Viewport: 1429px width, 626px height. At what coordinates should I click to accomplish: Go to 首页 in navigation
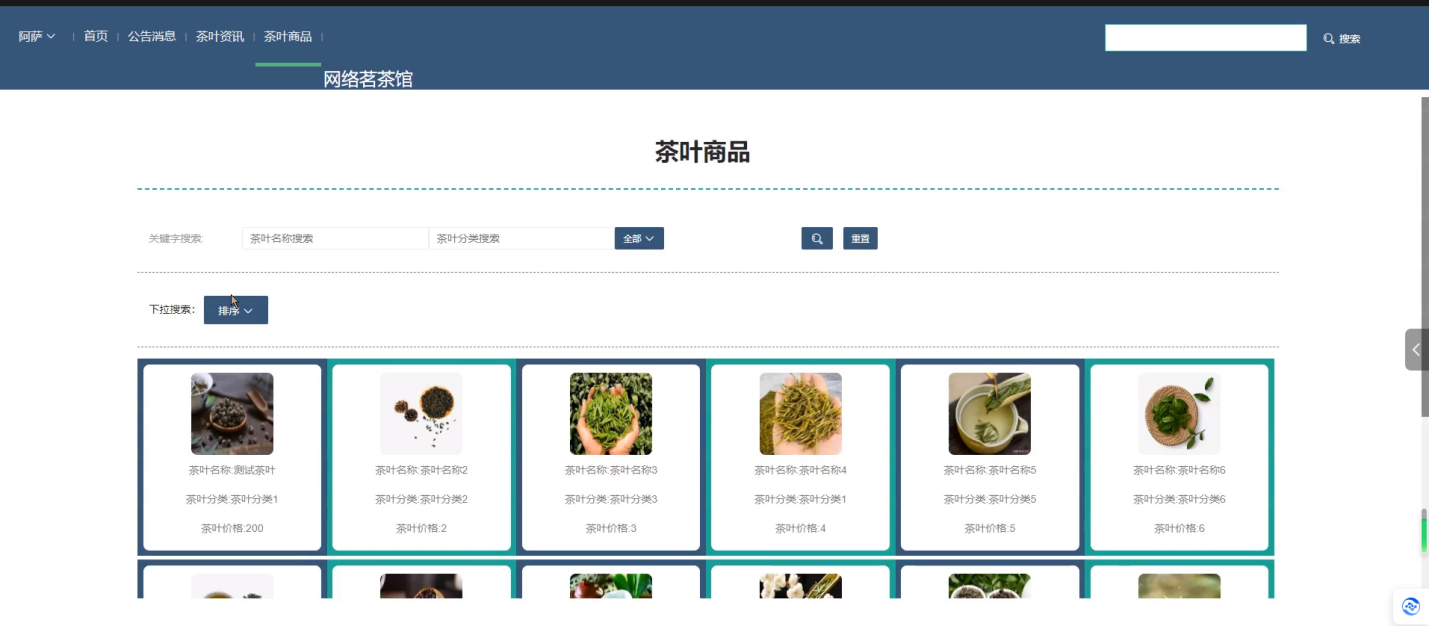pos(96,37)
